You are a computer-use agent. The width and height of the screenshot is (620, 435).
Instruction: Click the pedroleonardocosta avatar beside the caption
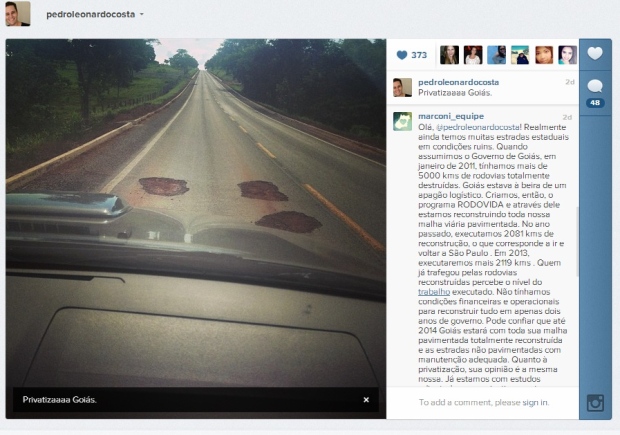pyautogui.click(x=403, y=87)
